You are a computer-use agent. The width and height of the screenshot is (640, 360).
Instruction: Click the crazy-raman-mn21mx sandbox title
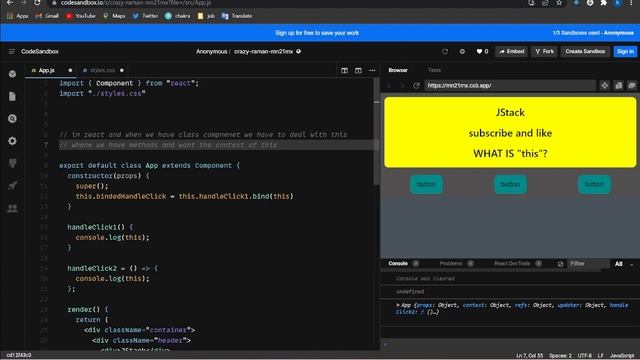[264, 51]
